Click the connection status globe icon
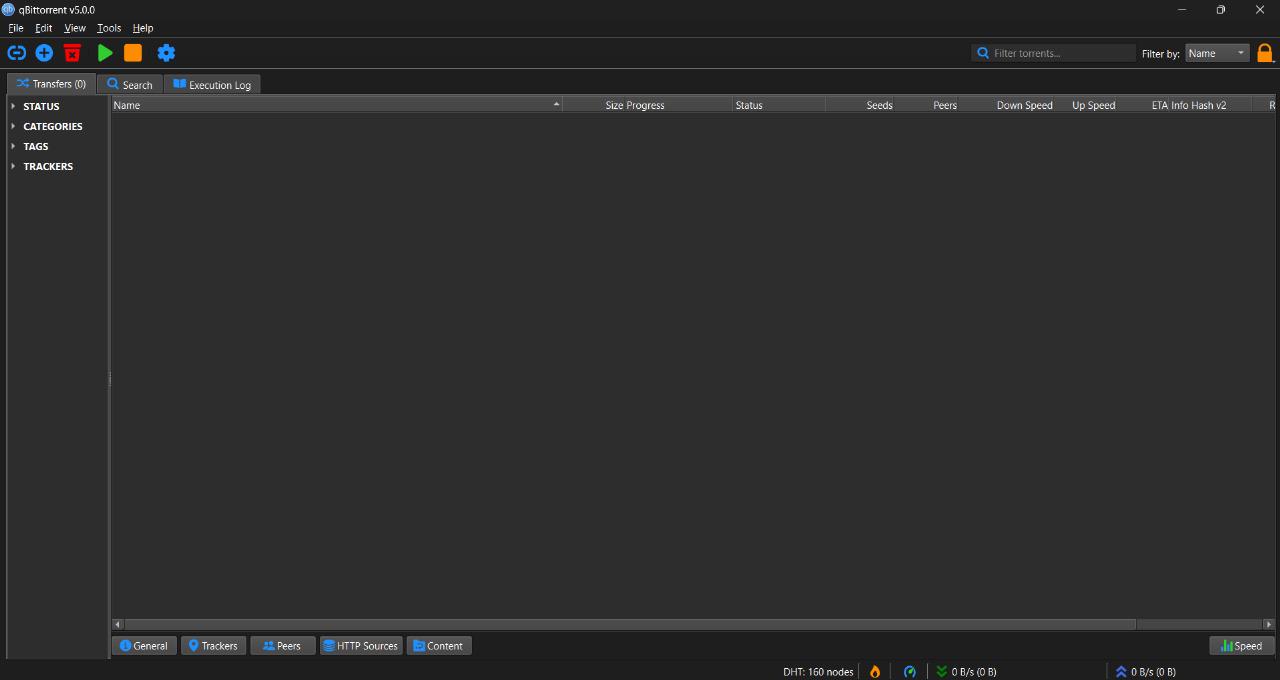 pos(909,671)
